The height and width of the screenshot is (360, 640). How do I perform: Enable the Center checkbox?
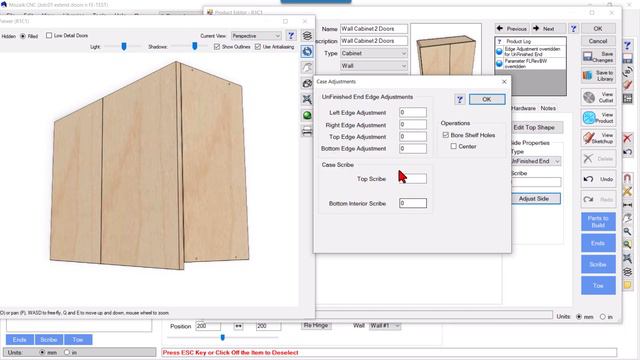(x=453, y=146)
